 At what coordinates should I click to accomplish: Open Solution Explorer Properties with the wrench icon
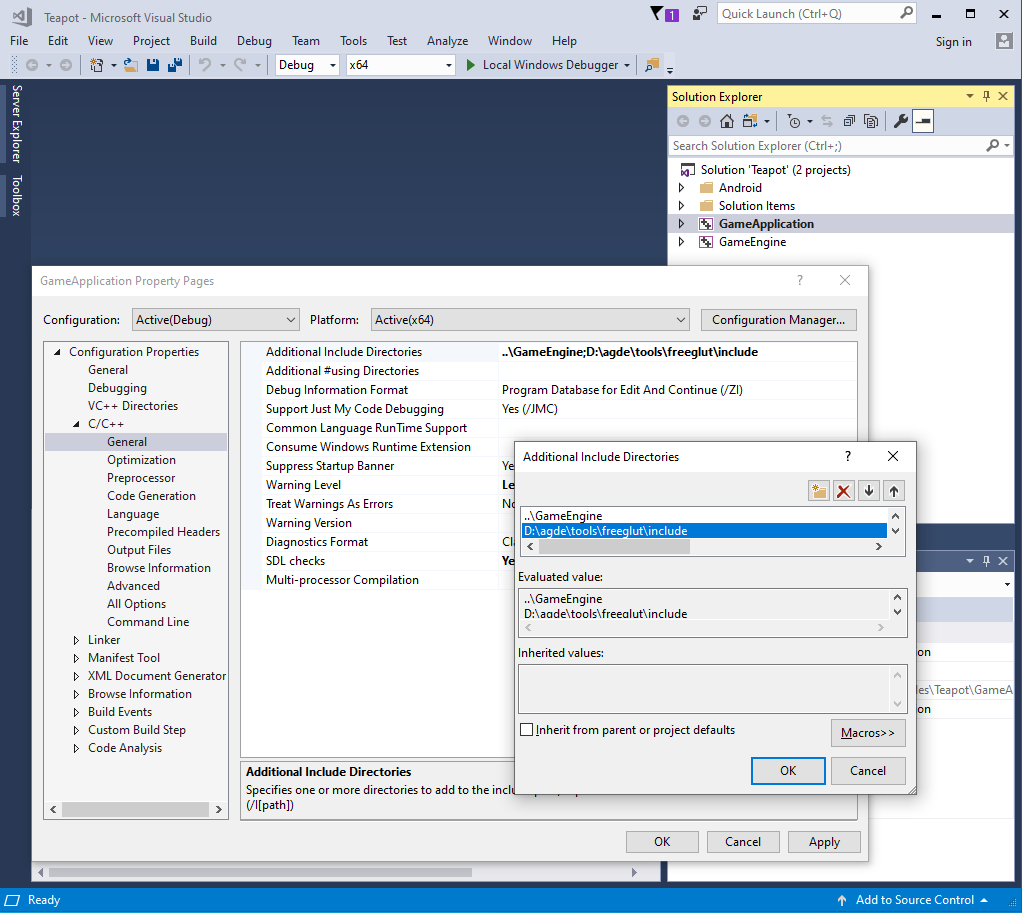point(899,120)
